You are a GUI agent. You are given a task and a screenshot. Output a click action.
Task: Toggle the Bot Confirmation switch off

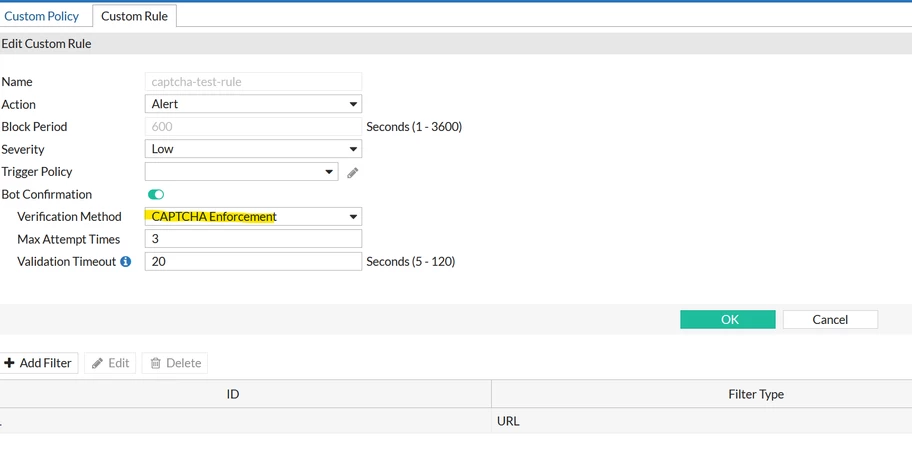coord(156,194)
